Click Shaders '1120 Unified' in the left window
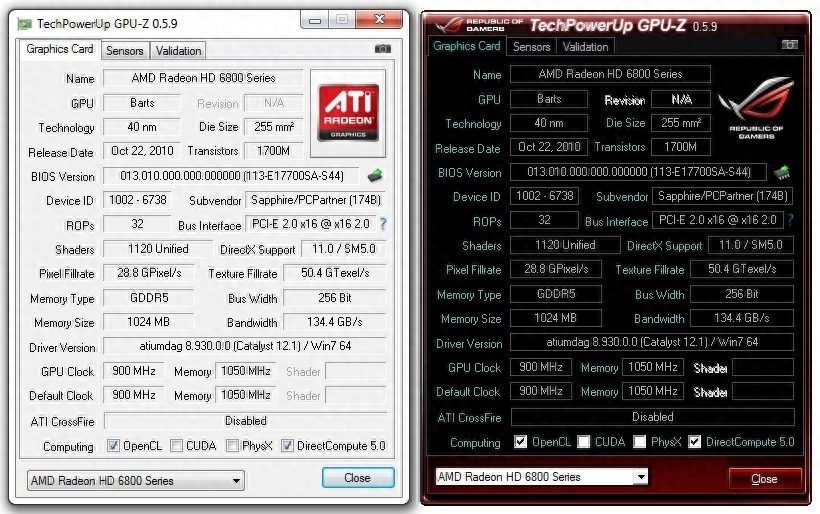 pos(158,249)
